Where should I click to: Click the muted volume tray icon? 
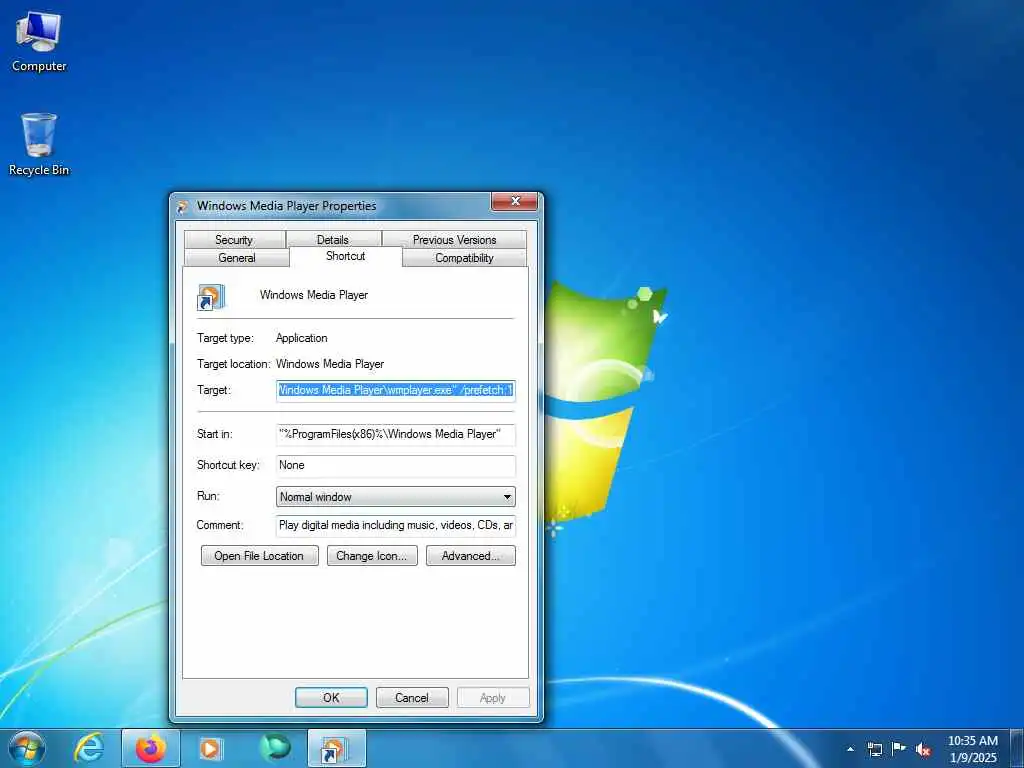(923, 749)
